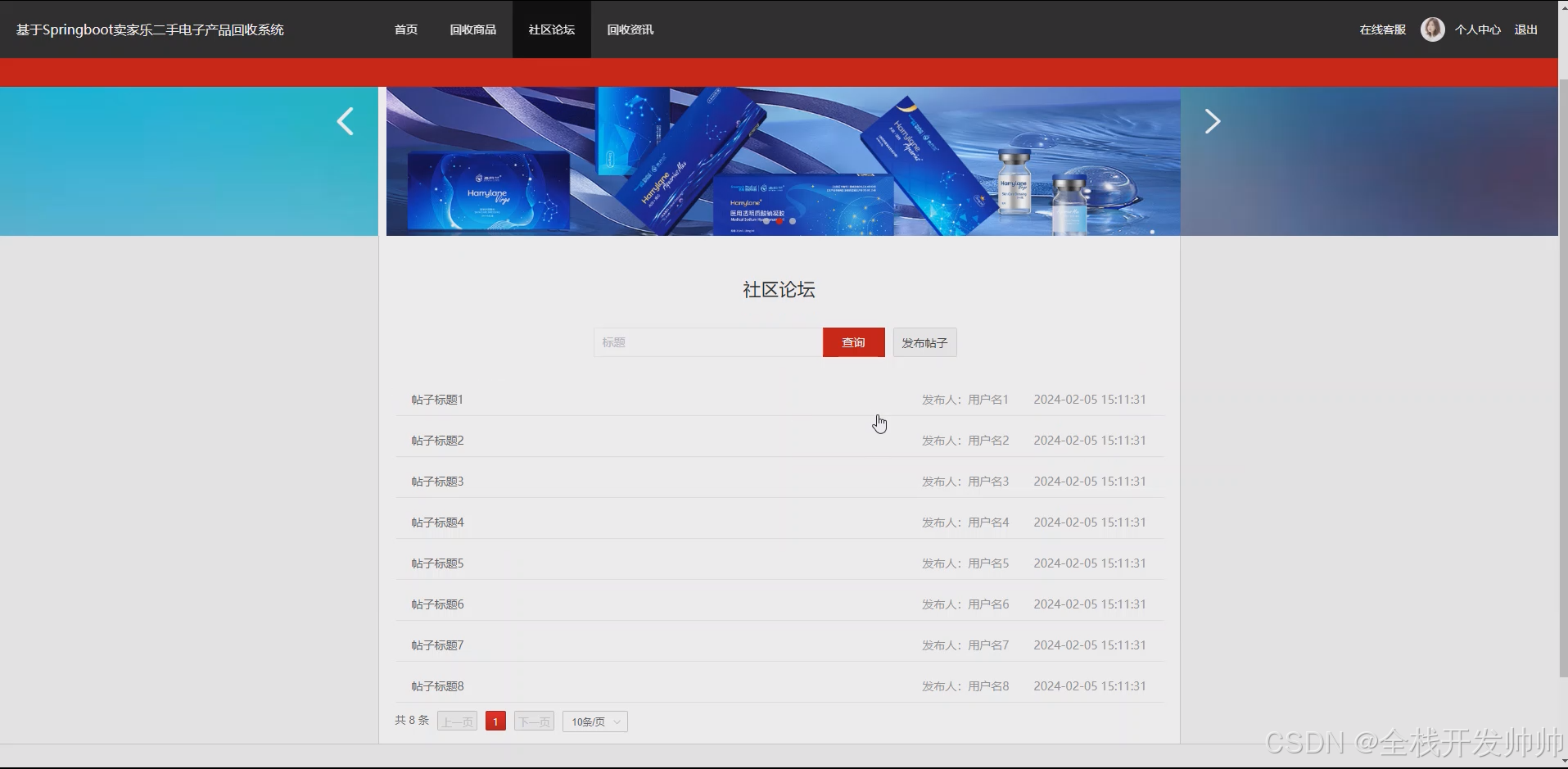Open the 回收资讯 nav tab
The image size is (1568, 769).
tap(630, 29)
